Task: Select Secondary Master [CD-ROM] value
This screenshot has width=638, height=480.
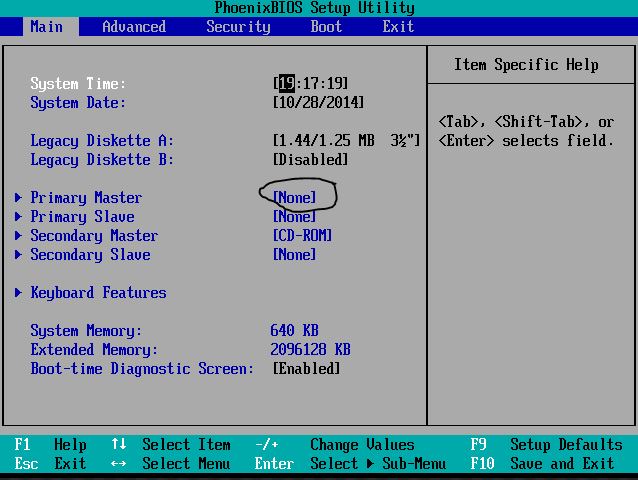Action: coord(302,236)
